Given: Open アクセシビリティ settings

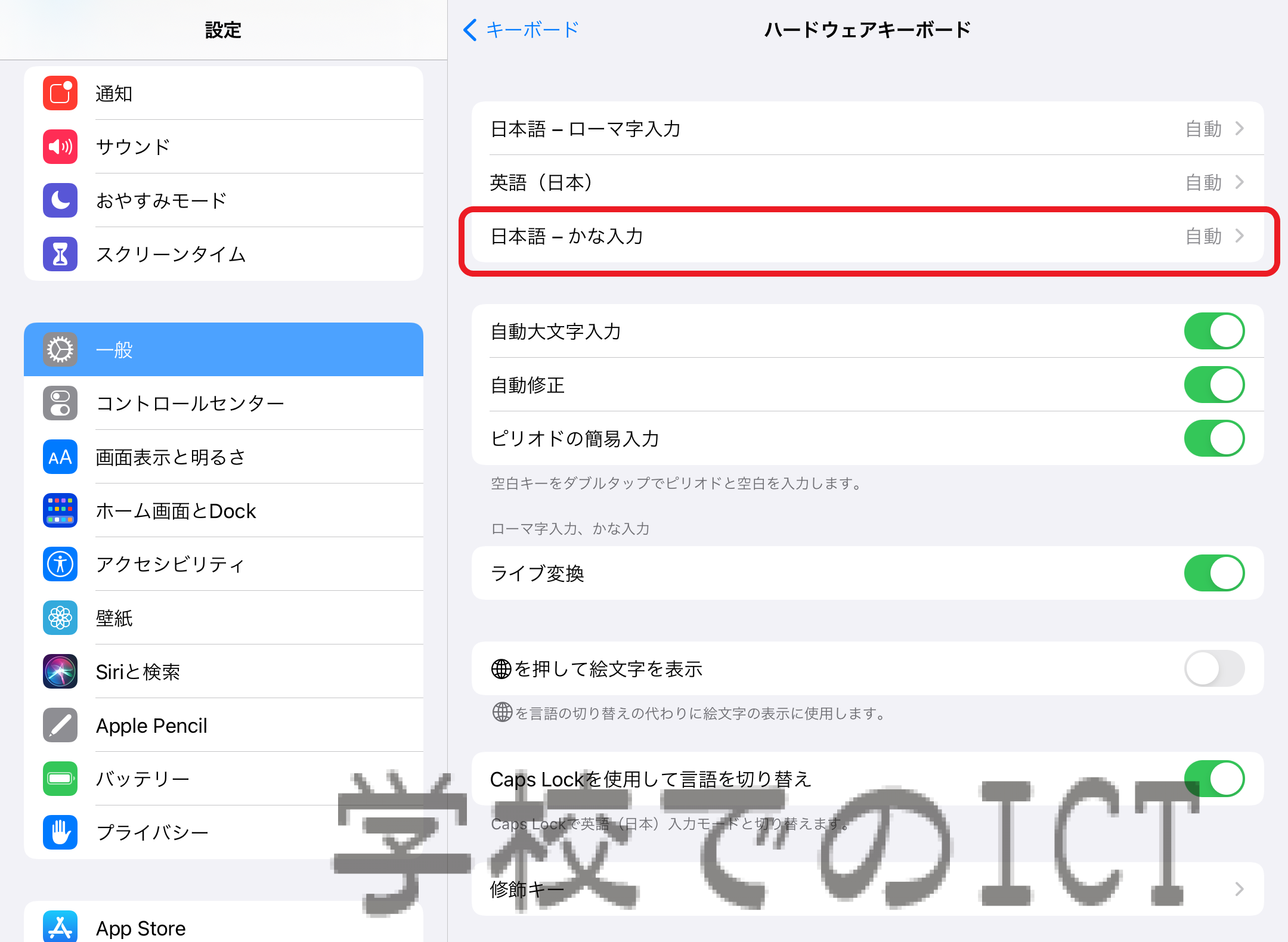Looking at the screenshot, I should click(x=224, y=564).
